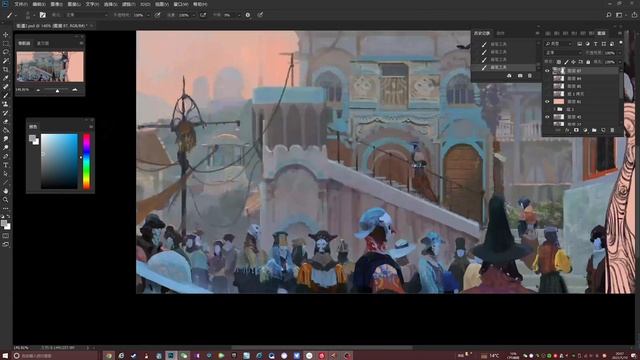This screenshot has width=640, height=360.
Task: Open the Windows Start button
Action: tap(5, 356)
